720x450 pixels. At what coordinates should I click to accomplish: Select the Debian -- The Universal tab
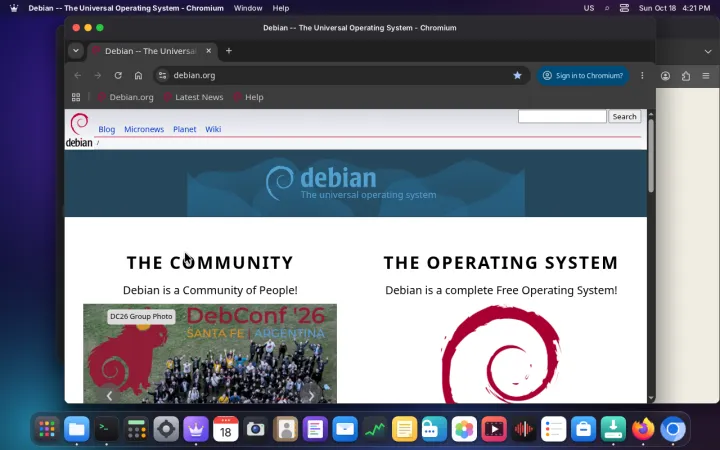pyautogui.click(x=152, y=51)
